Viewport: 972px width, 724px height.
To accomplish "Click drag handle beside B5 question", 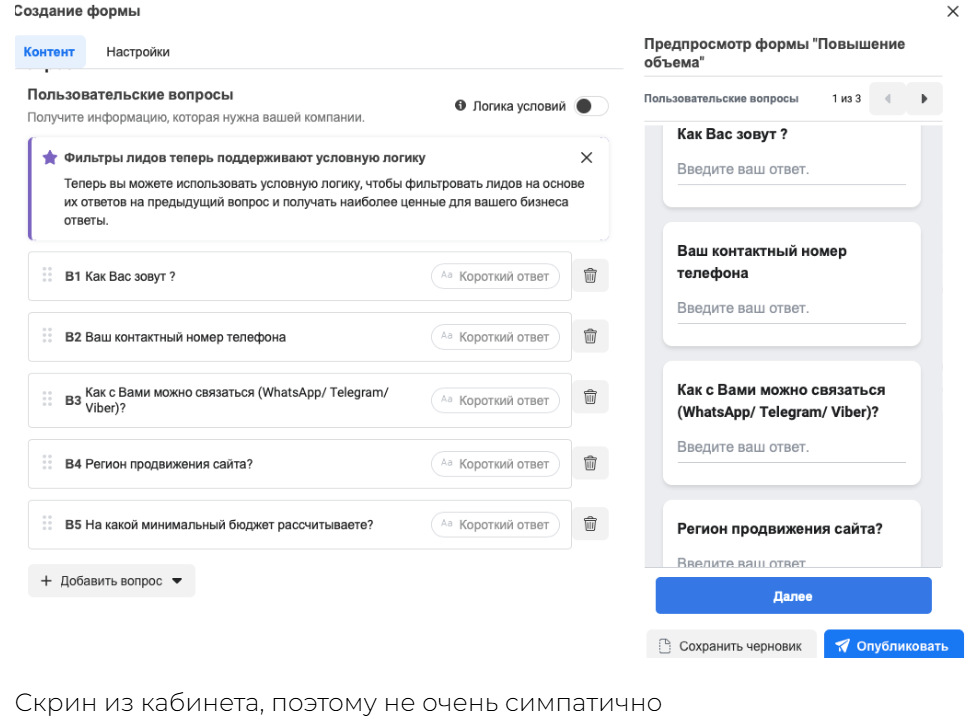I will [47, 523].
